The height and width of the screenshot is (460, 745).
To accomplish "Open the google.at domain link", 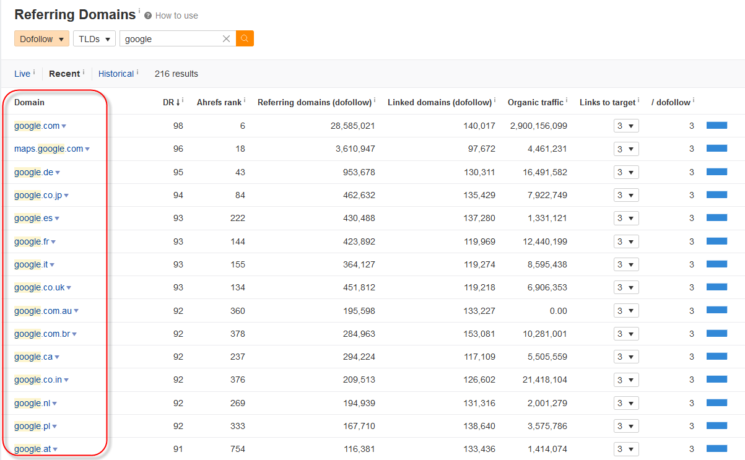I will click(x=33, y=449).
